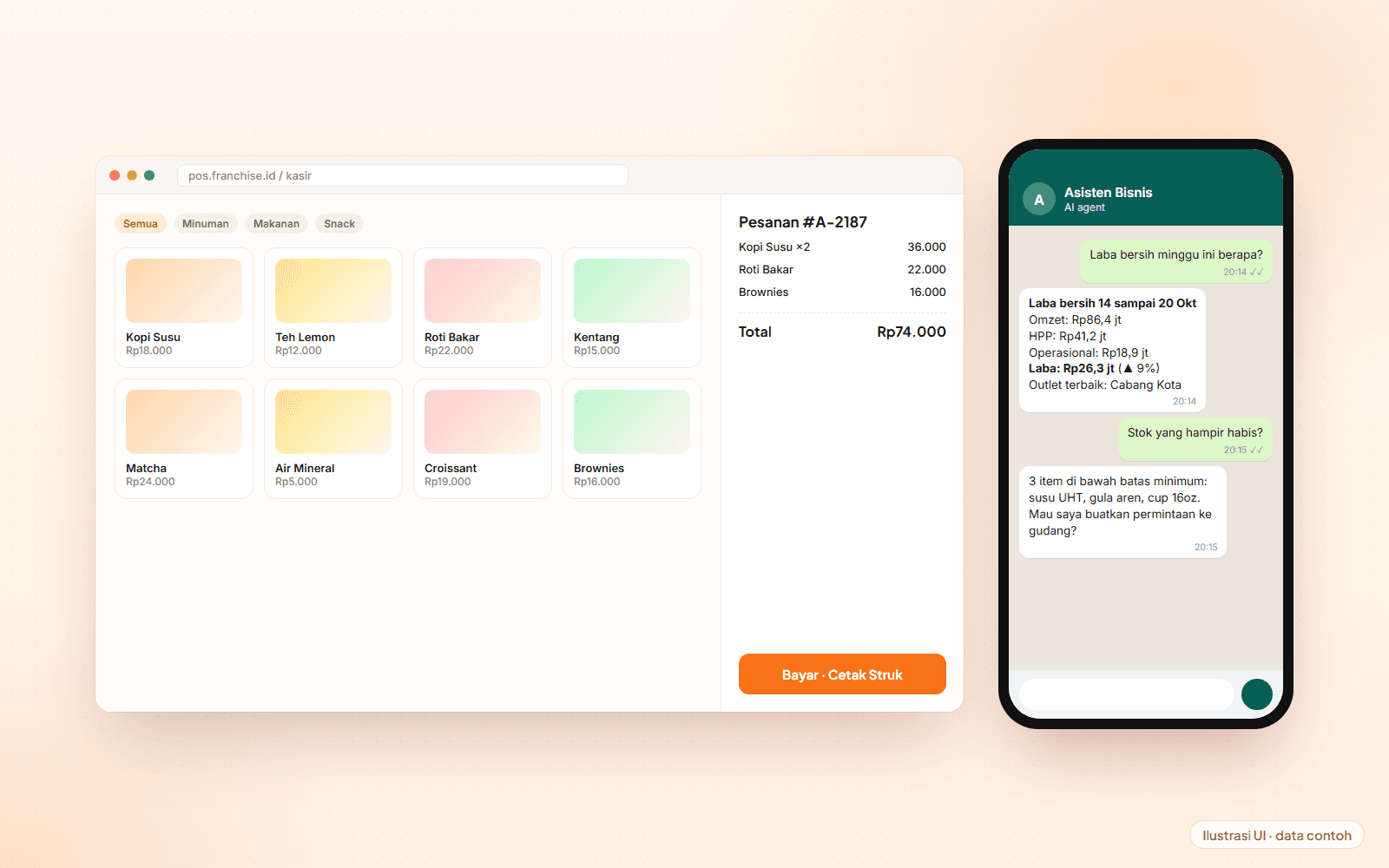Image resolution: width=1389 pixels, height=868 pixels.
Task: Pick the Kentang product card
Action: pyautogui.click(x=632, y=307)
